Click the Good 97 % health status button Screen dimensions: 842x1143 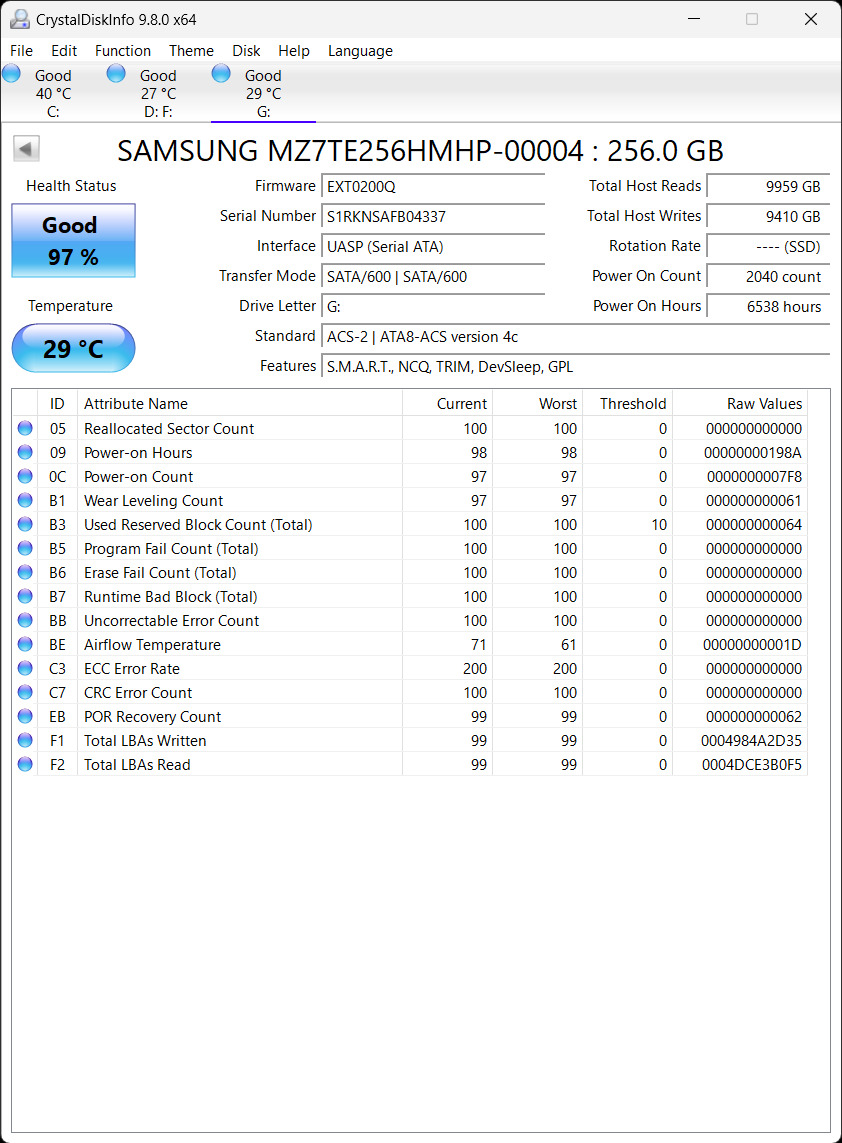pyautogui.click(x=74, y=241)
